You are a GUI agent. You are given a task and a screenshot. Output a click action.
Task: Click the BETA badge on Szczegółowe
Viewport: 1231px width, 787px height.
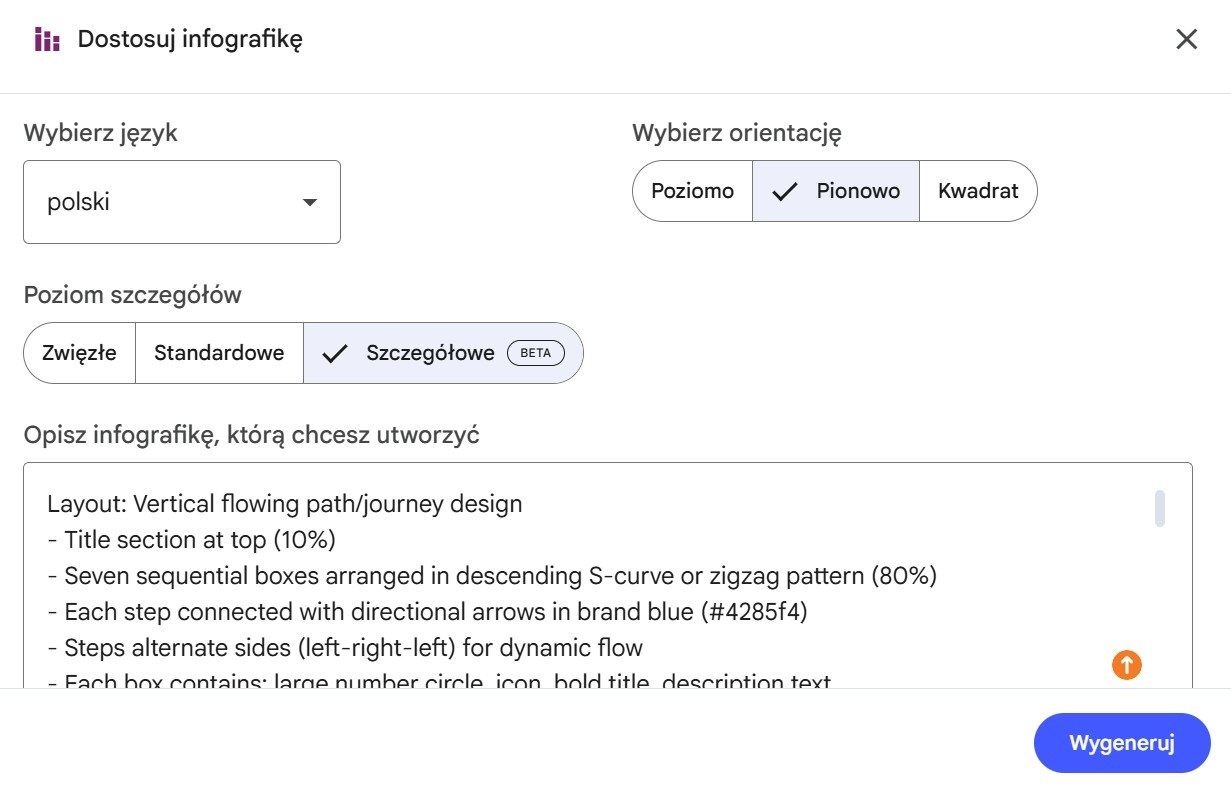pyautogui.click(x=536, y=353)
